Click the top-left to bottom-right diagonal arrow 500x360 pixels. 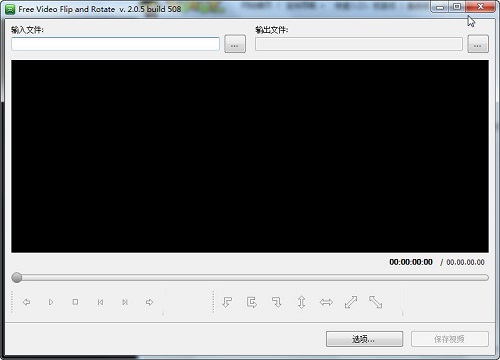(x=376, y=302)
